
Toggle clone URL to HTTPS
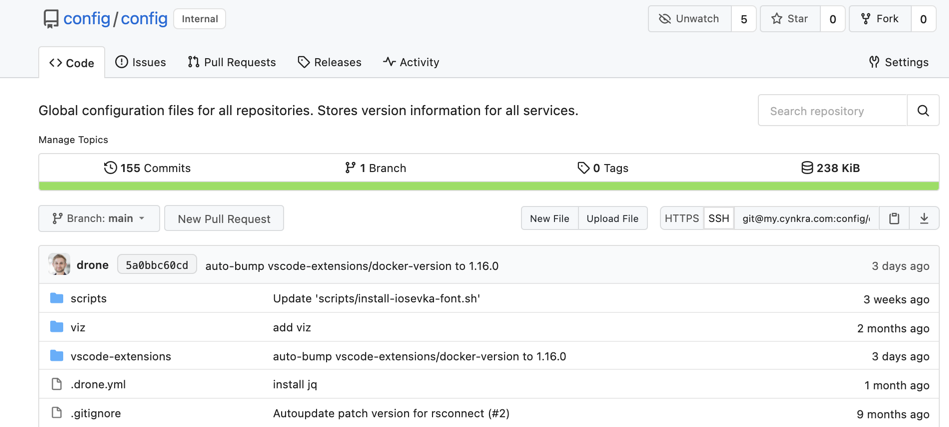[681, 218]
